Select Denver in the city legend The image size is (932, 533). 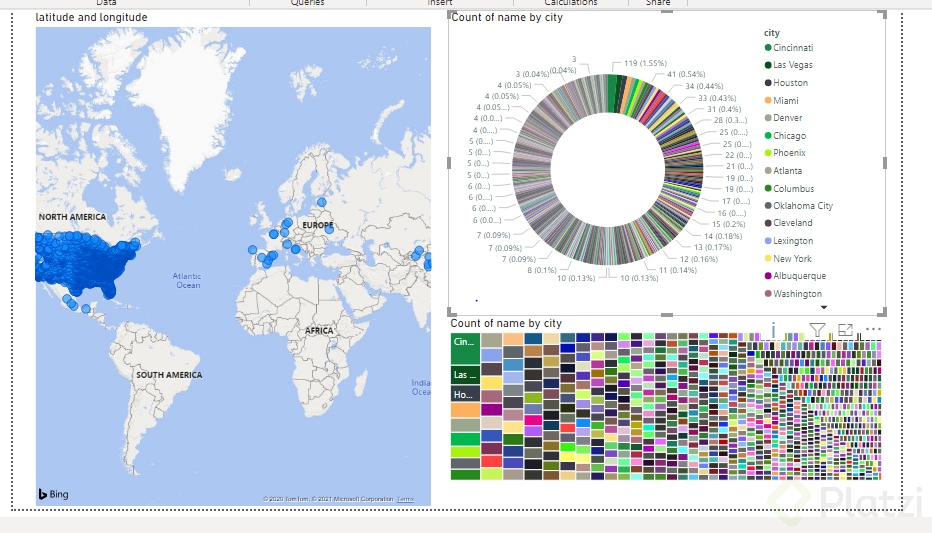point(783,118)
